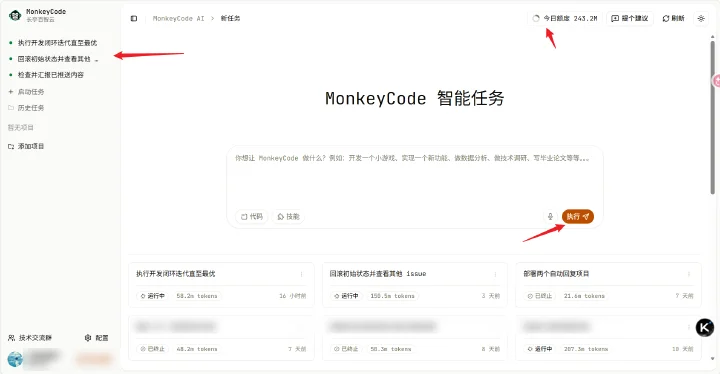The height and width of the screenshot is (374, 720).
Task: Click the pink floating icon at right edge
Action: (716, 81)
